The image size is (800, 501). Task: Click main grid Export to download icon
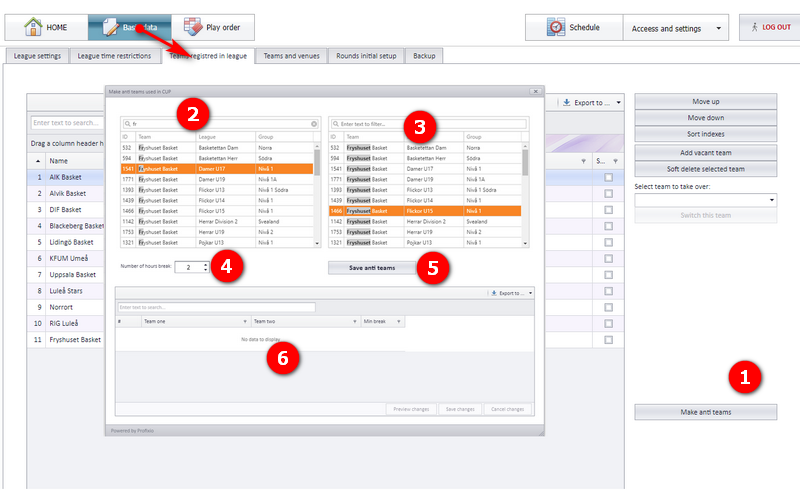[567, 103]
